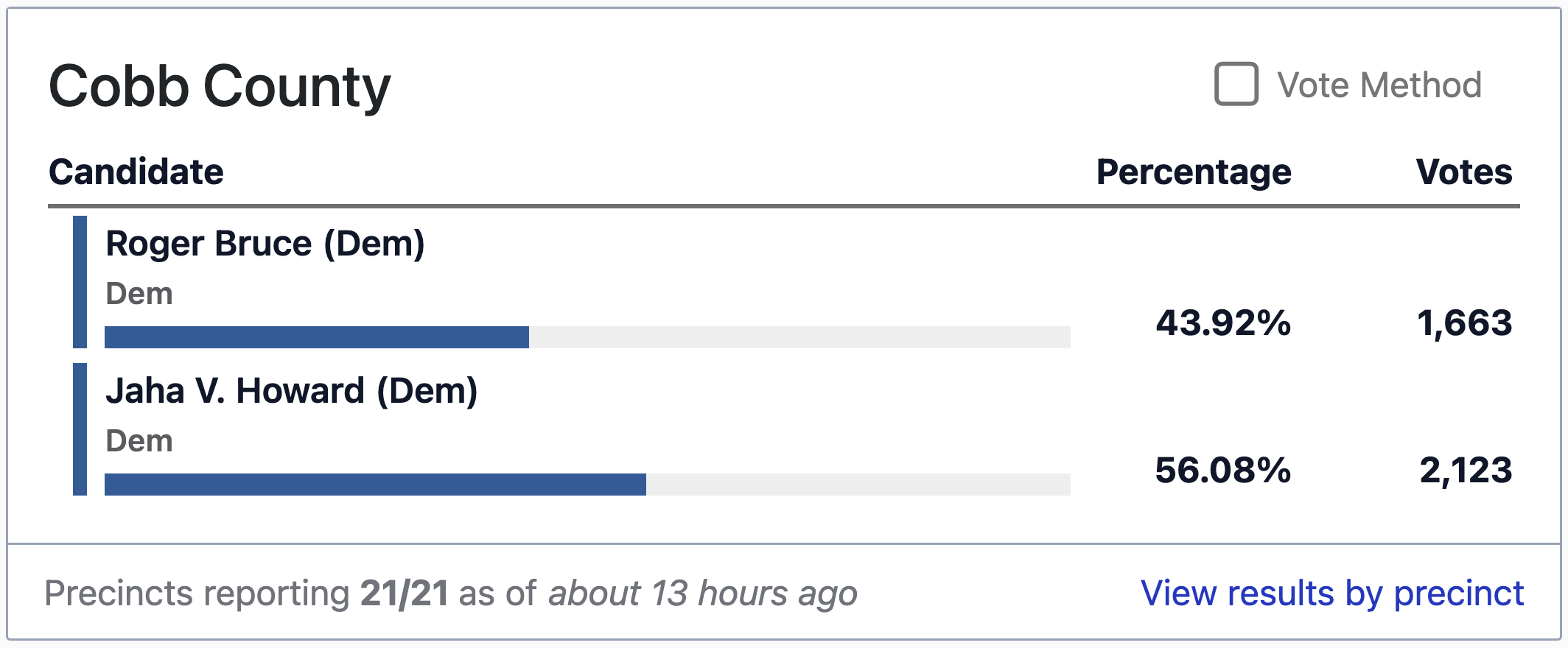Enable the Vote Method checkbox
Image resolution: width=1568 pixels, height=648 pixels.
pyautogui.click(x=1236, y=84)
